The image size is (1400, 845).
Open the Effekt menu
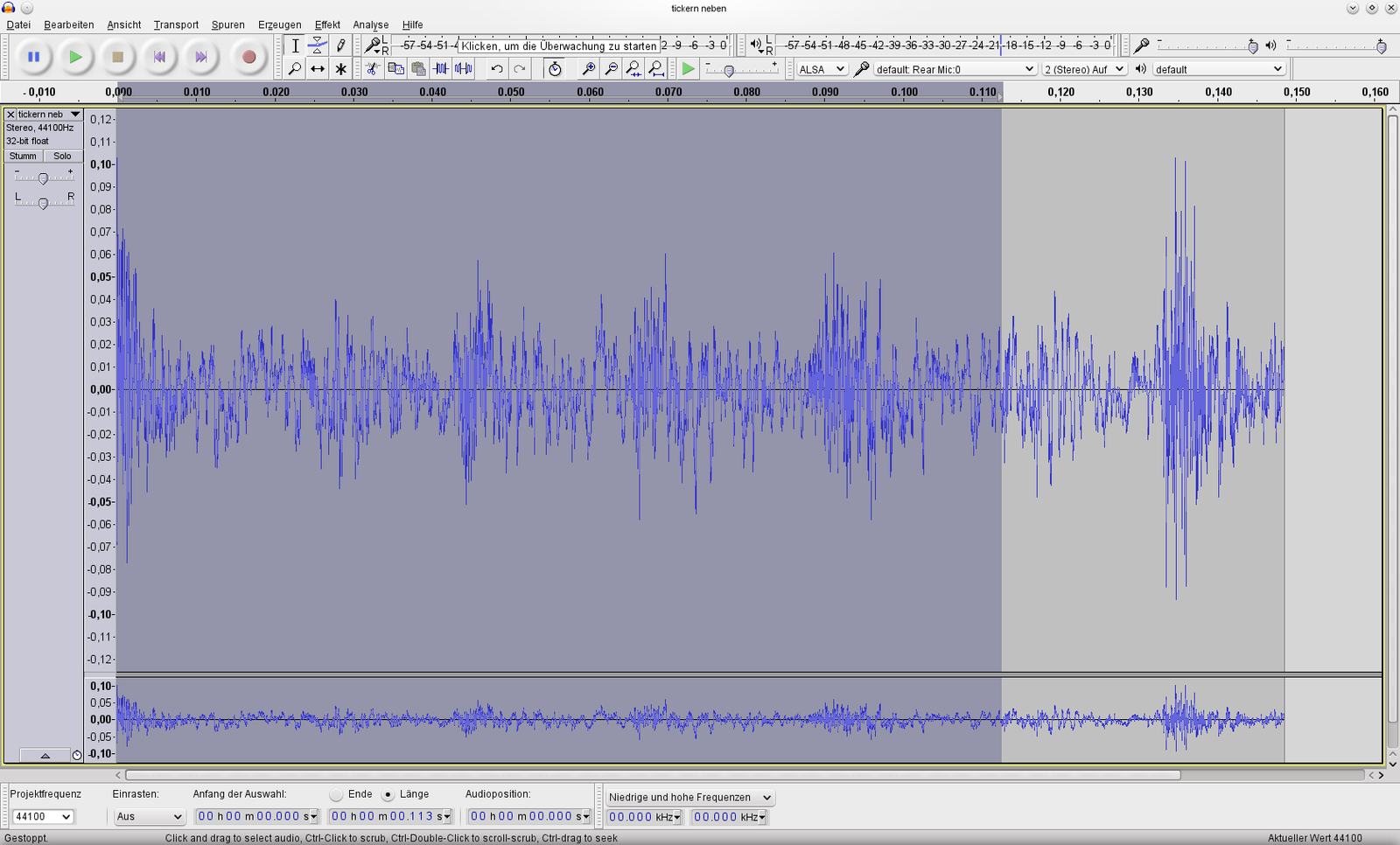point(327,24)
